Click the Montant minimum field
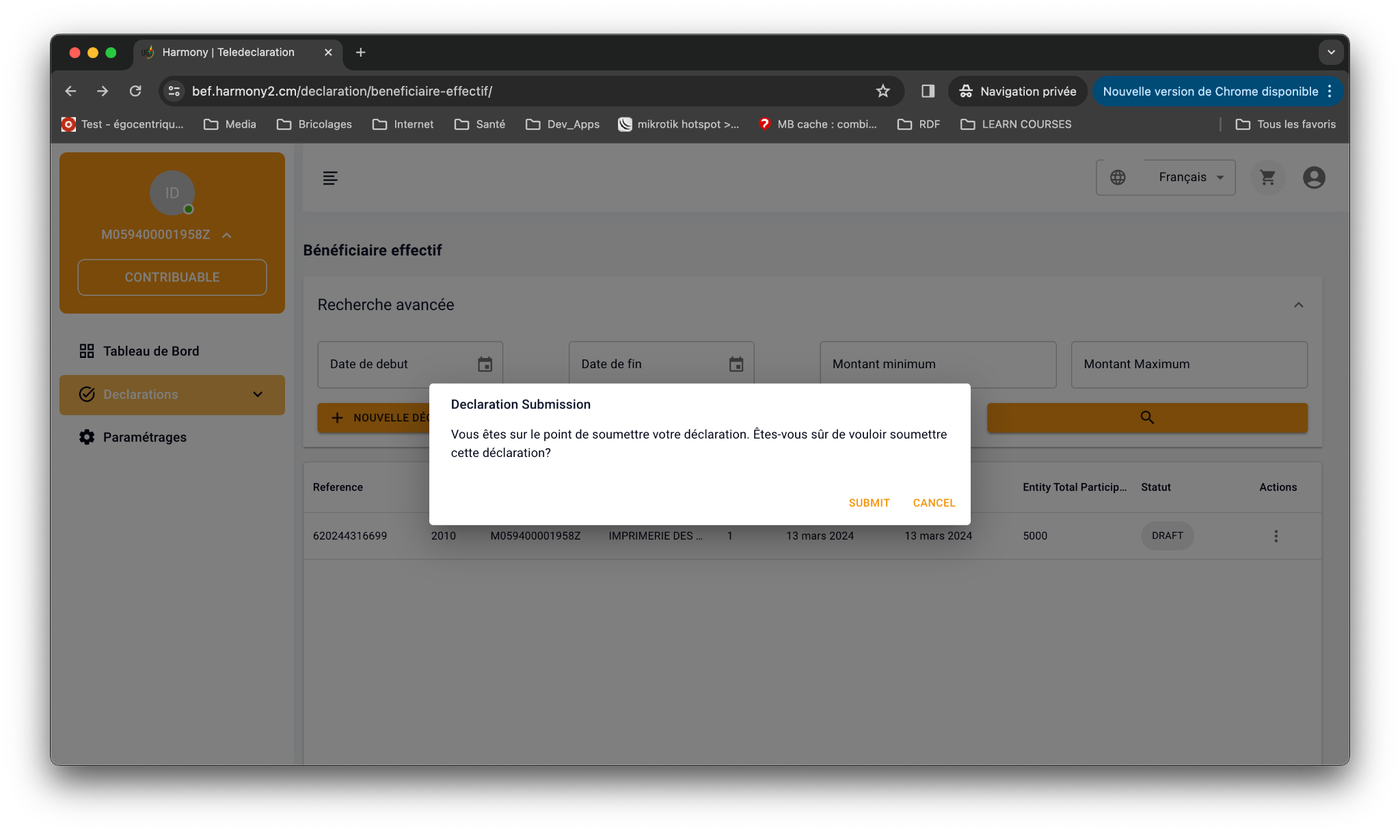 [x=938, y=364]
